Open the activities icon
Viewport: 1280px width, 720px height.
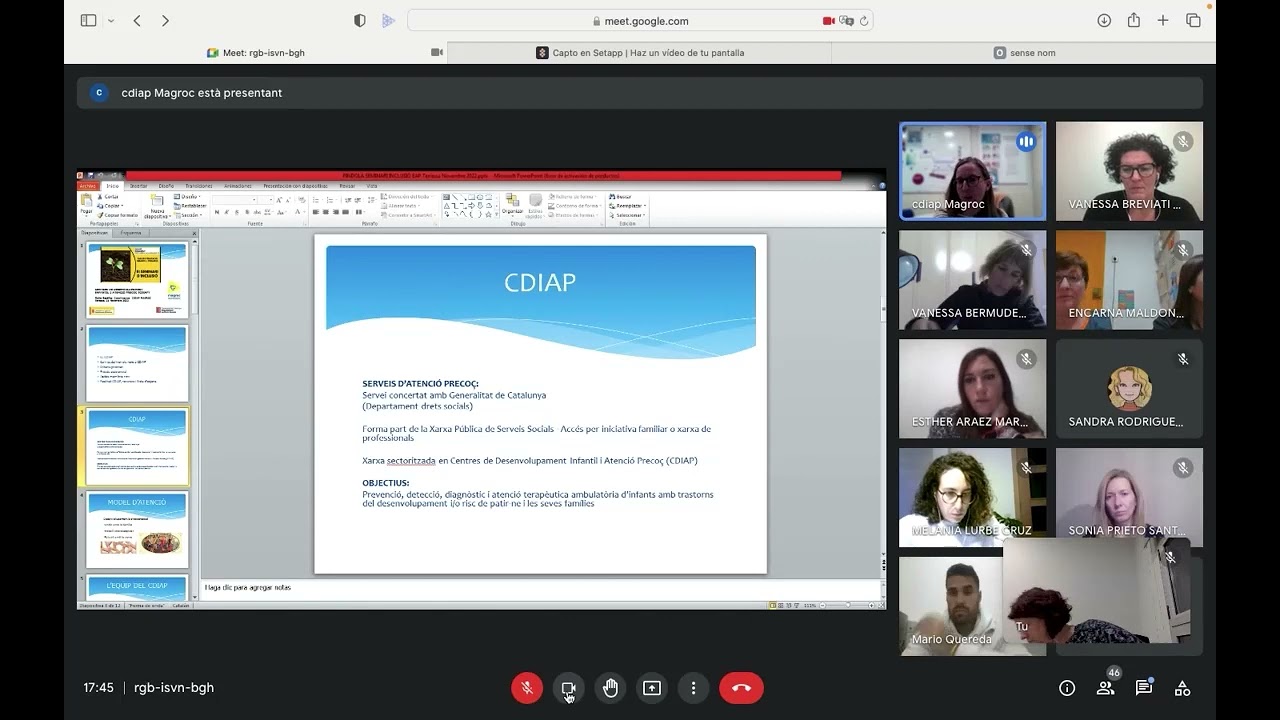(x=1182, y=688)
